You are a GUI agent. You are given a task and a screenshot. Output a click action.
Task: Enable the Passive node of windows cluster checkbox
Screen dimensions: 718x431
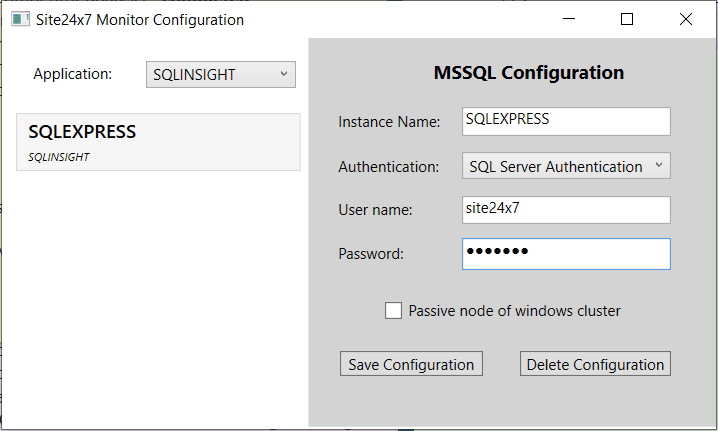pos(394,311)
